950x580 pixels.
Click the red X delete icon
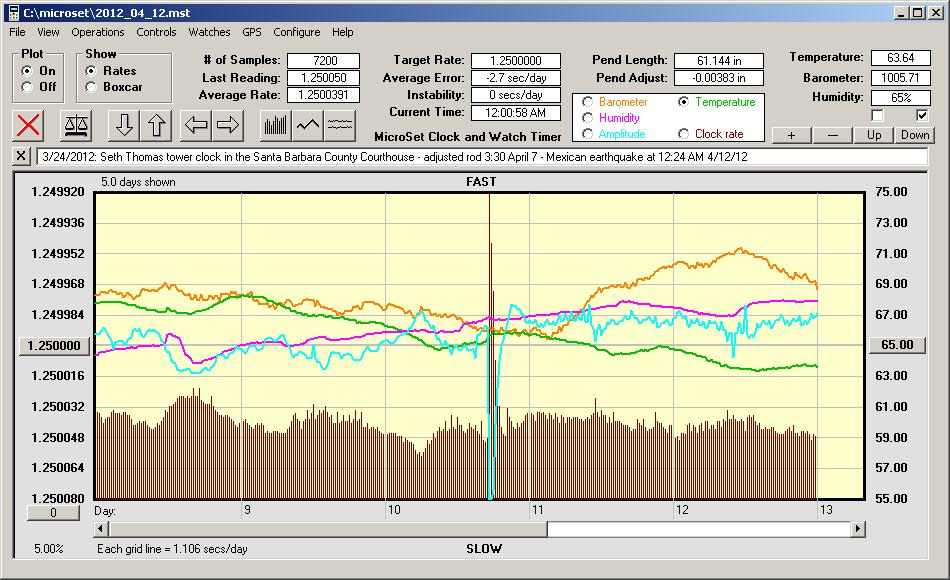click(28, 125)
